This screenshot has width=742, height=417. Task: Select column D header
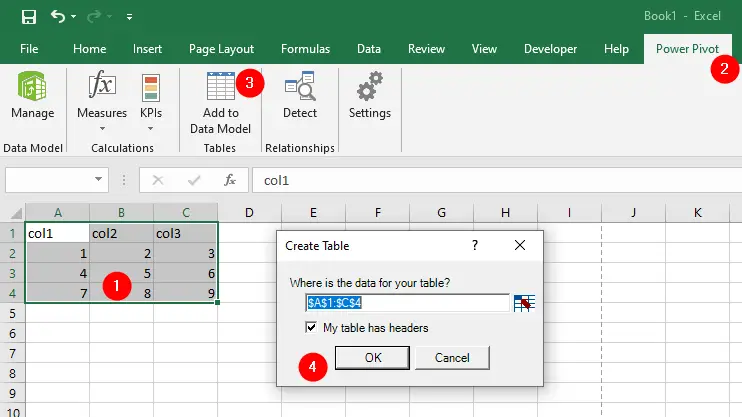click(x=249, y=213)
